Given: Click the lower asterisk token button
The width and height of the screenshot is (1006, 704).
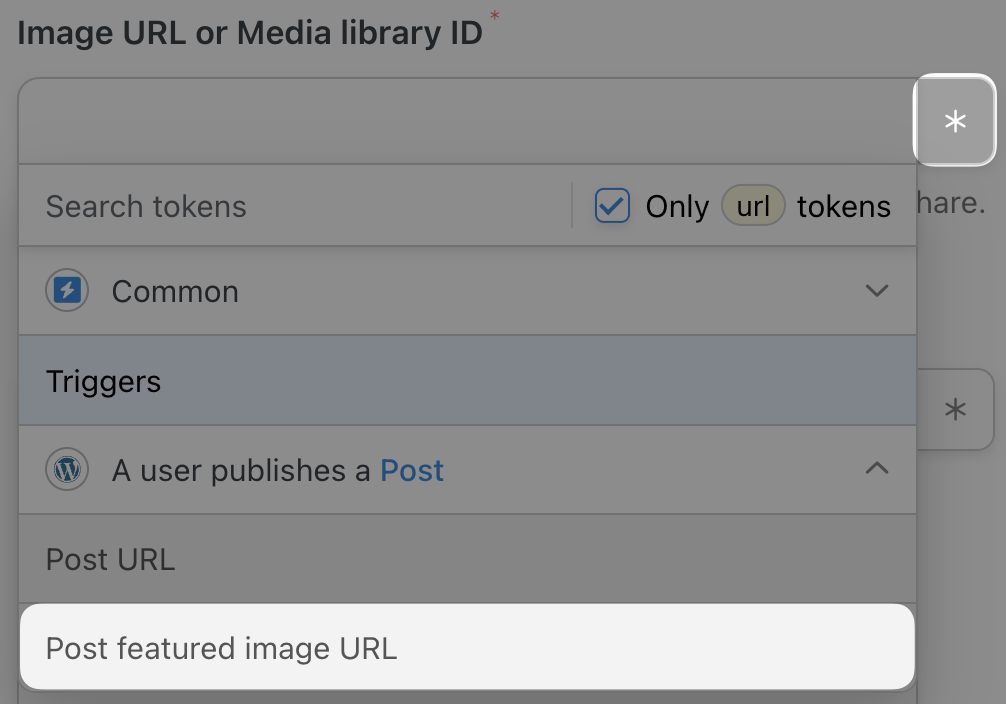Looking at the screenshot, I should pyautogui.click(x=956, y=409).
